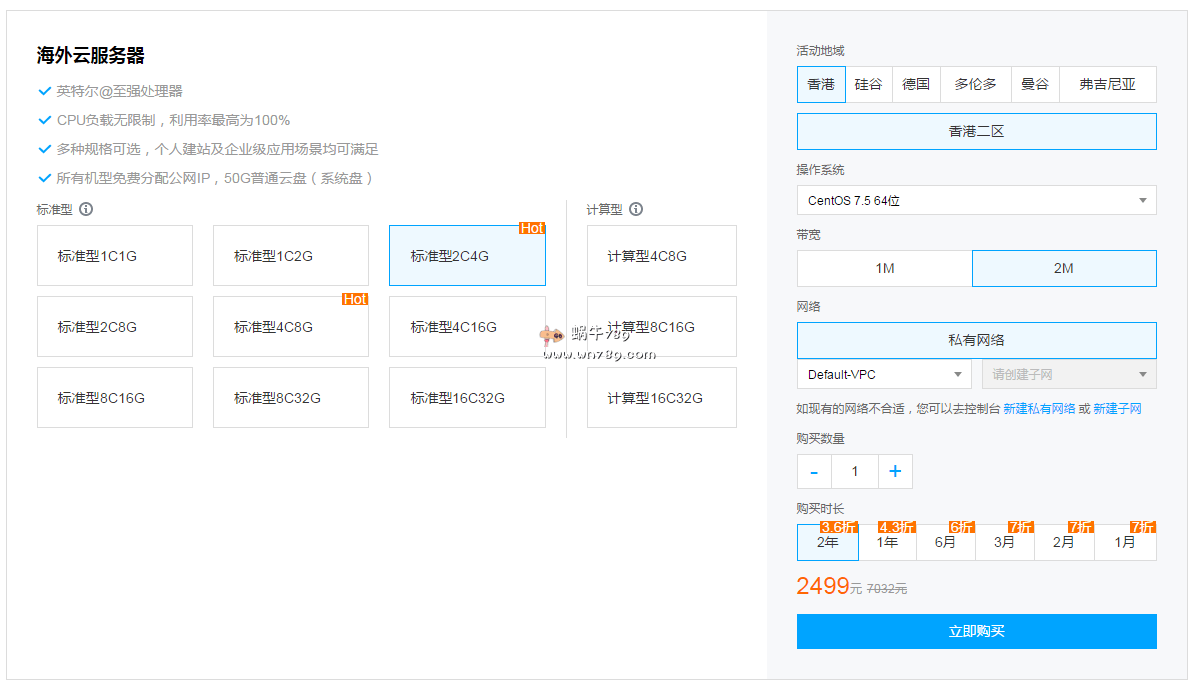Select the 标准型1C1G server option

(x=115, y=256)
